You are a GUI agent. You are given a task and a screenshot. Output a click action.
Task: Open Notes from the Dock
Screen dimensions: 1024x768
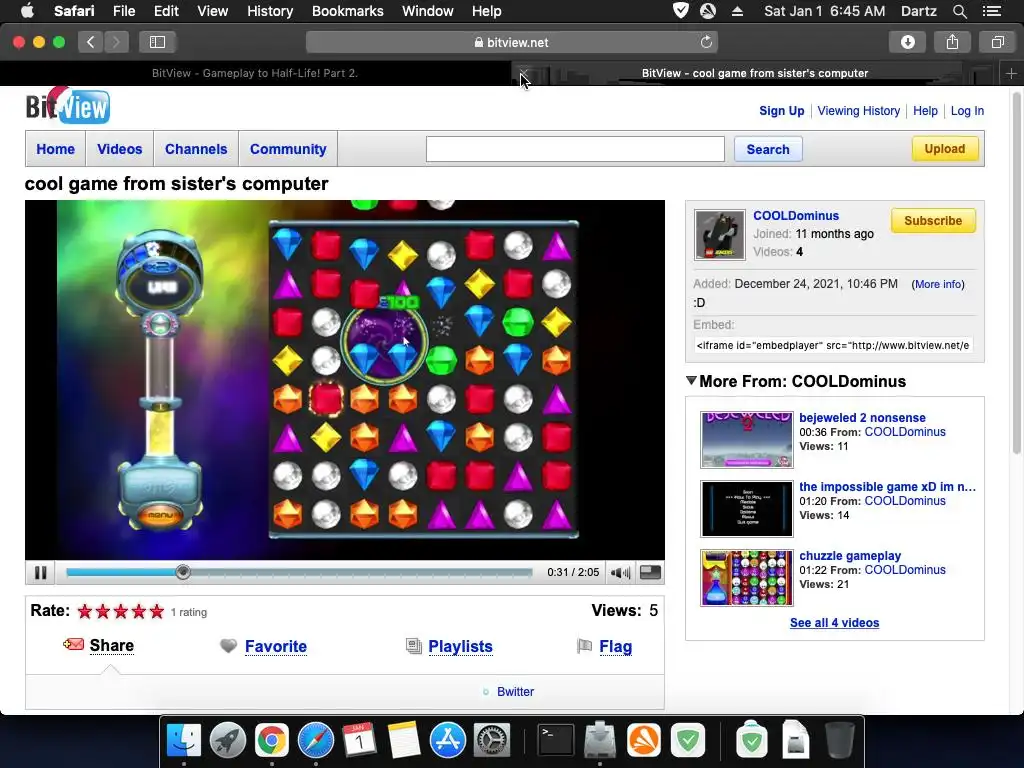click(404, 741)
